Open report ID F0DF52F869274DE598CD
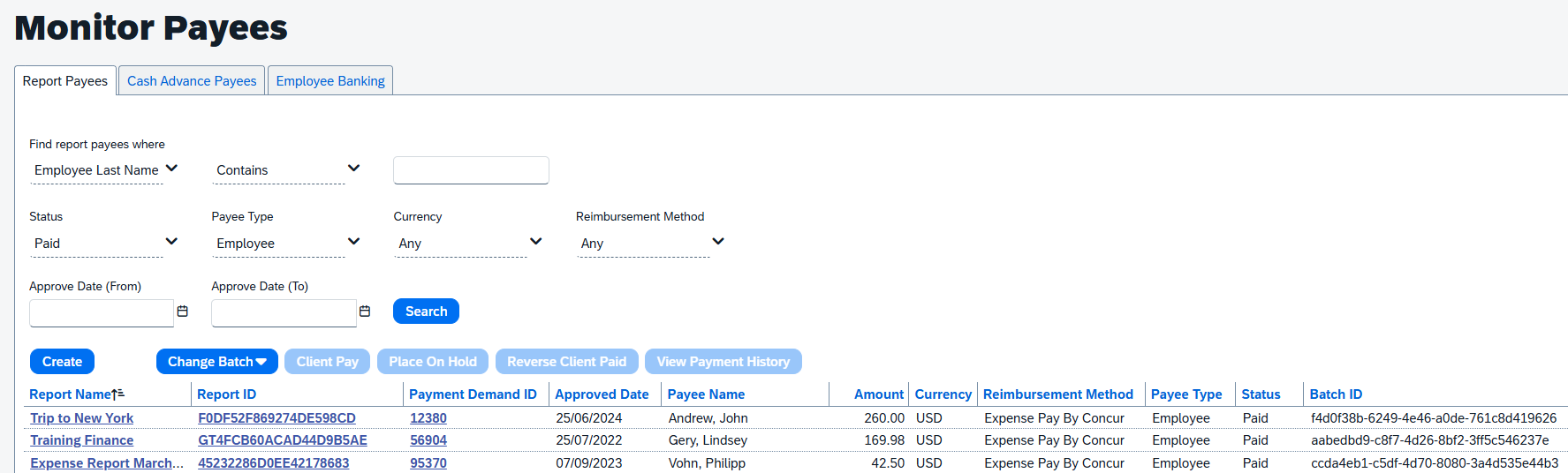This screenshot has height=473, width=1568. tap(276, 418)
